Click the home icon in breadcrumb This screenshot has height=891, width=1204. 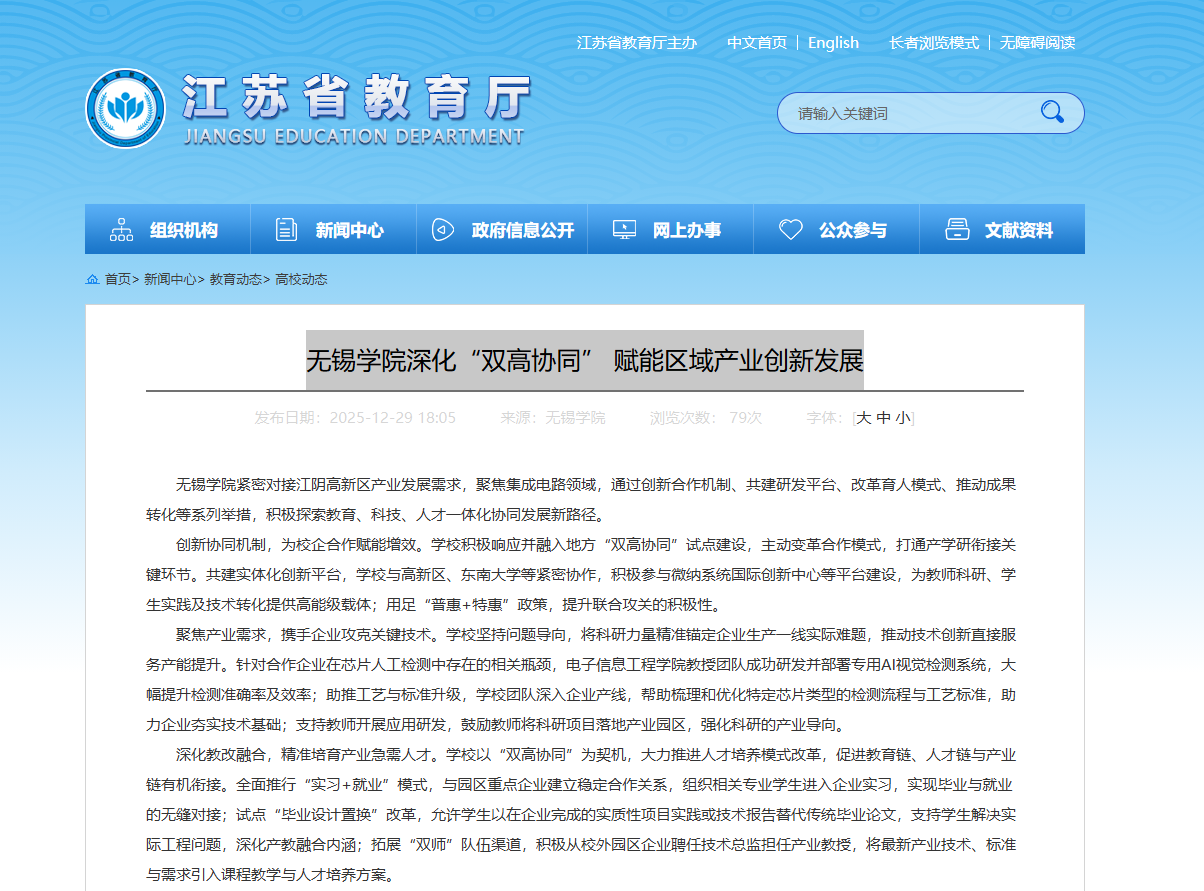click(x=93, y=280)
